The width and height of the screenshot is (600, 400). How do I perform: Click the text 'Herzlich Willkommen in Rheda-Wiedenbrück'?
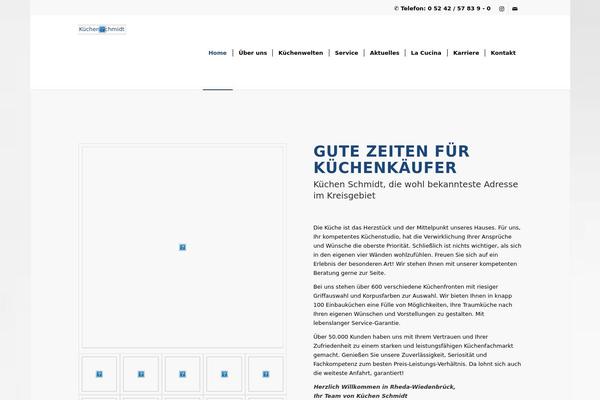click(384, 387)
